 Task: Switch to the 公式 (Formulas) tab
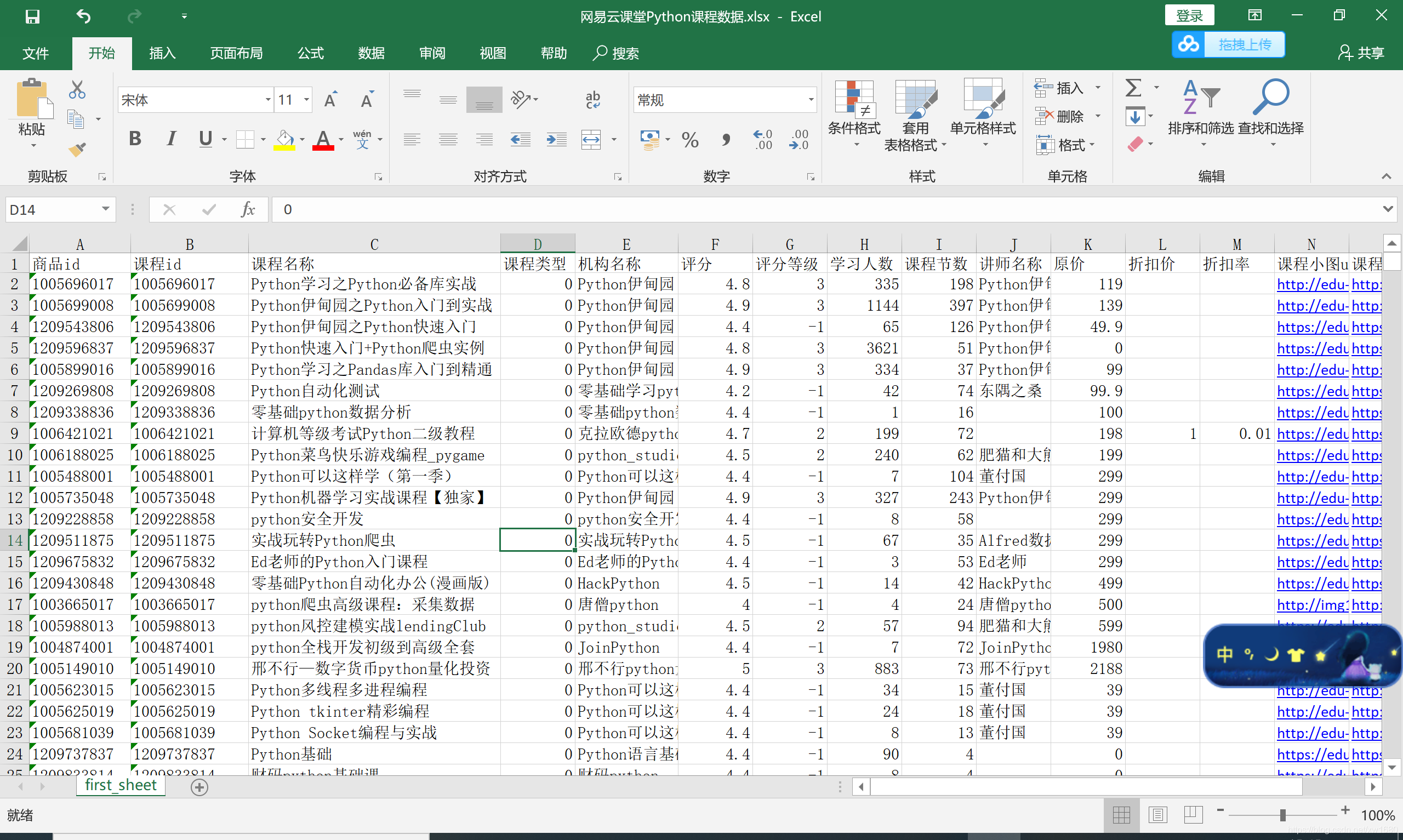click(311, 53)
